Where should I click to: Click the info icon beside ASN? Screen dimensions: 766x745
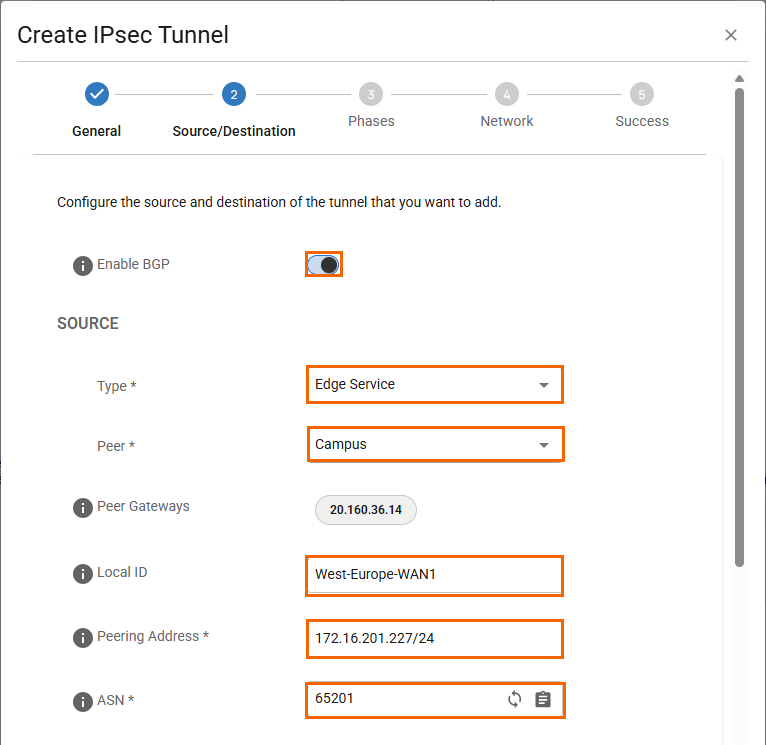[83, 702]
